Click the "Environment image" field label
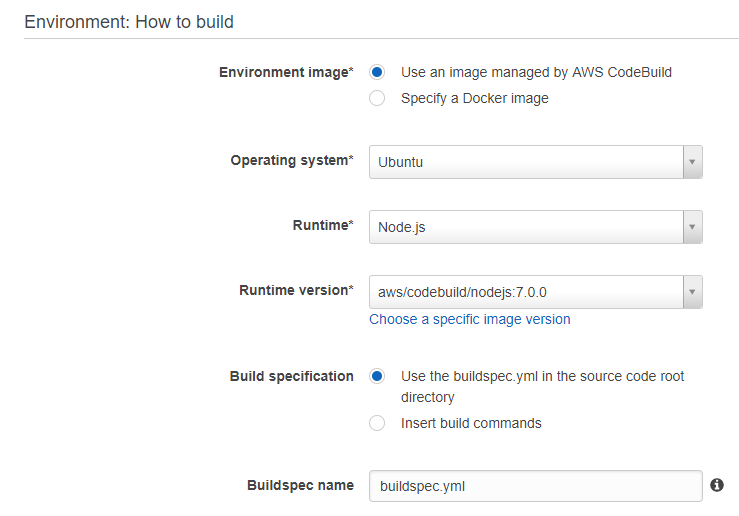The height and width of the screenshot is (516, 739). tap(286, 72)
